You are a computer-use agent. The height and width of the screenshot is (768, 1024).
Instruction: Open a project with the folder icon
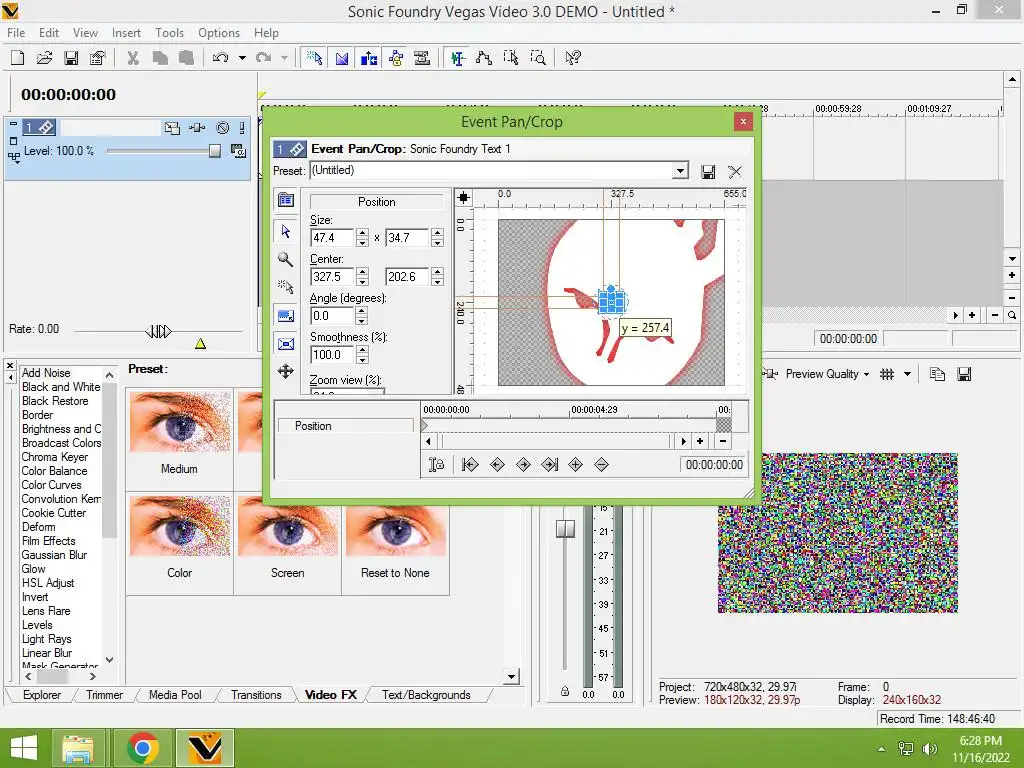[x=44, y=58]
